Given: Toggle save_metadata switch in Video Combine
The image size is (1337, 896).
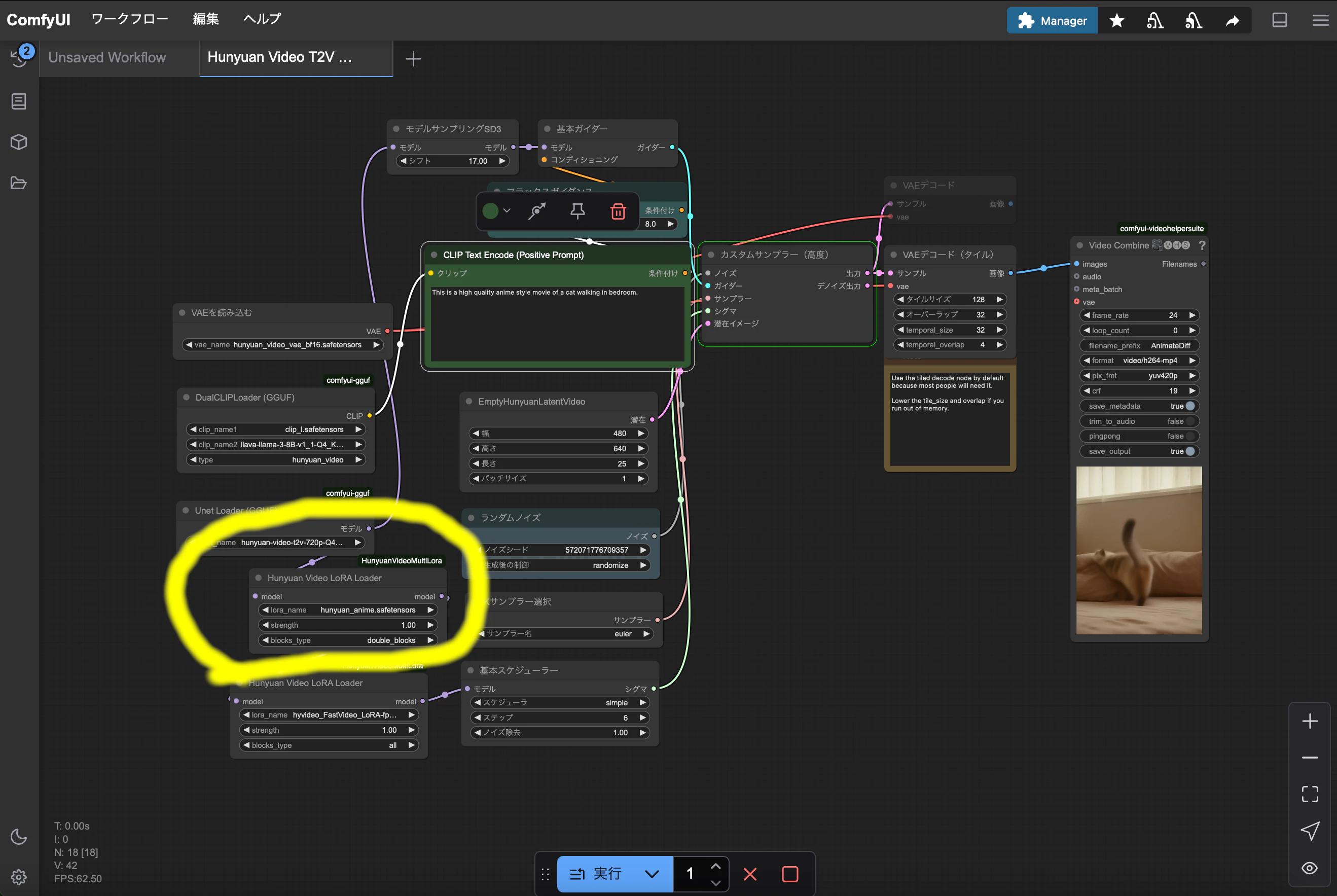Looking at the screenshot, I should (x=1189, y=406).
